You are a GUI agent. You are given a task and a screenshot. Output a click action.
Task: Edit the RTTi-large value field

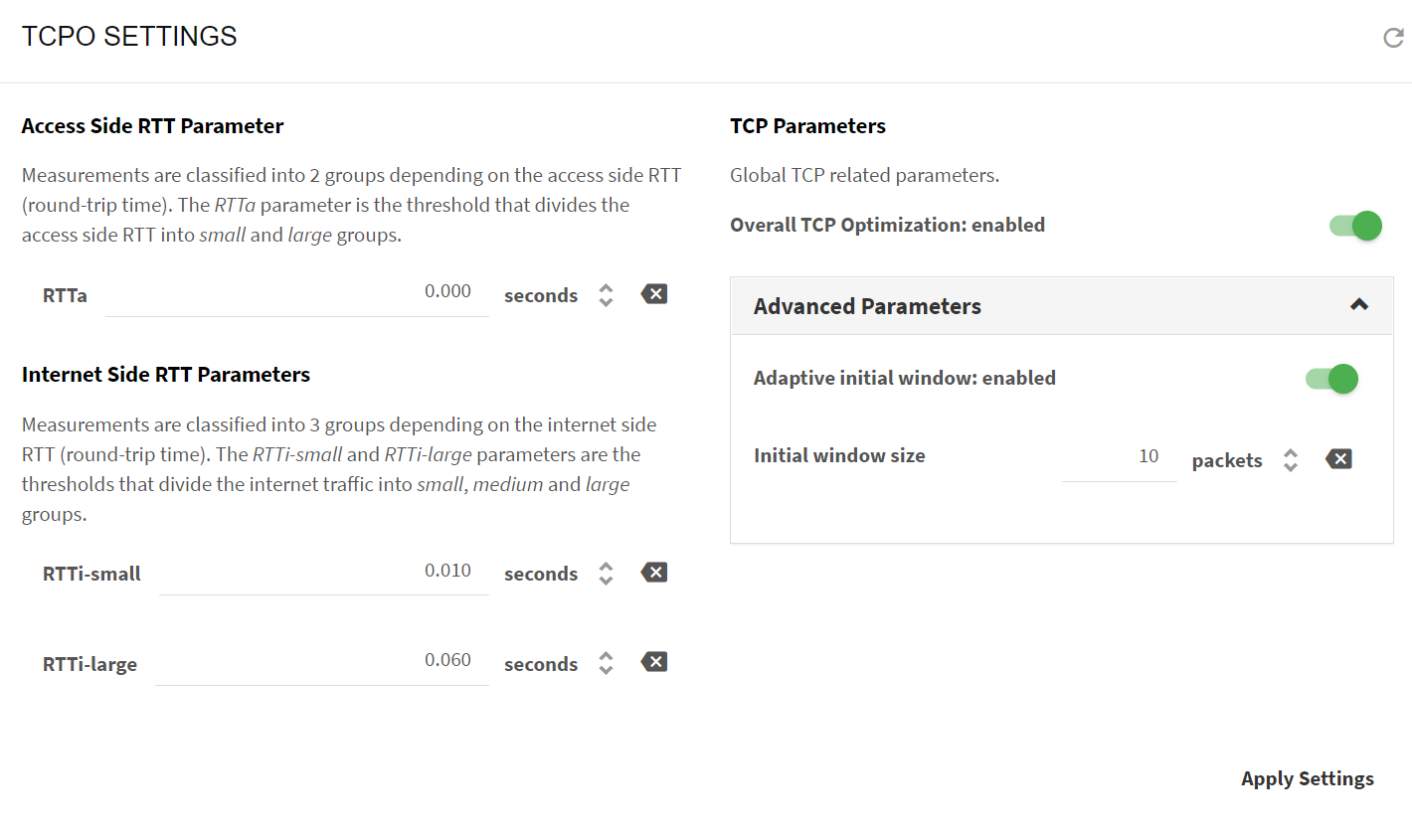point(321,661)
